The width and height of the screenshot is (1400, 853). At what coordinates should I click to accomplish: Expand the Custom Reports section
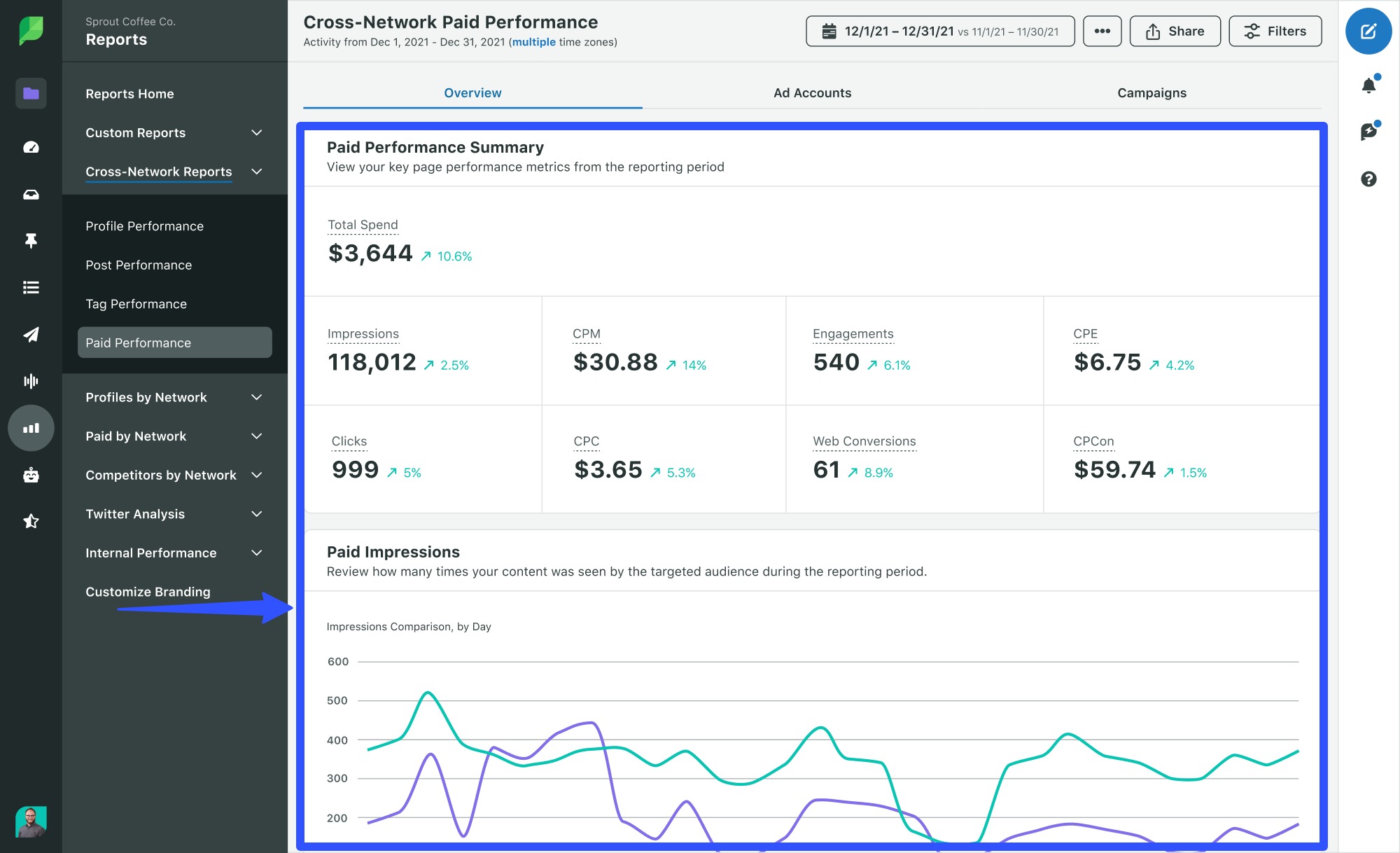tap(256, 132)
